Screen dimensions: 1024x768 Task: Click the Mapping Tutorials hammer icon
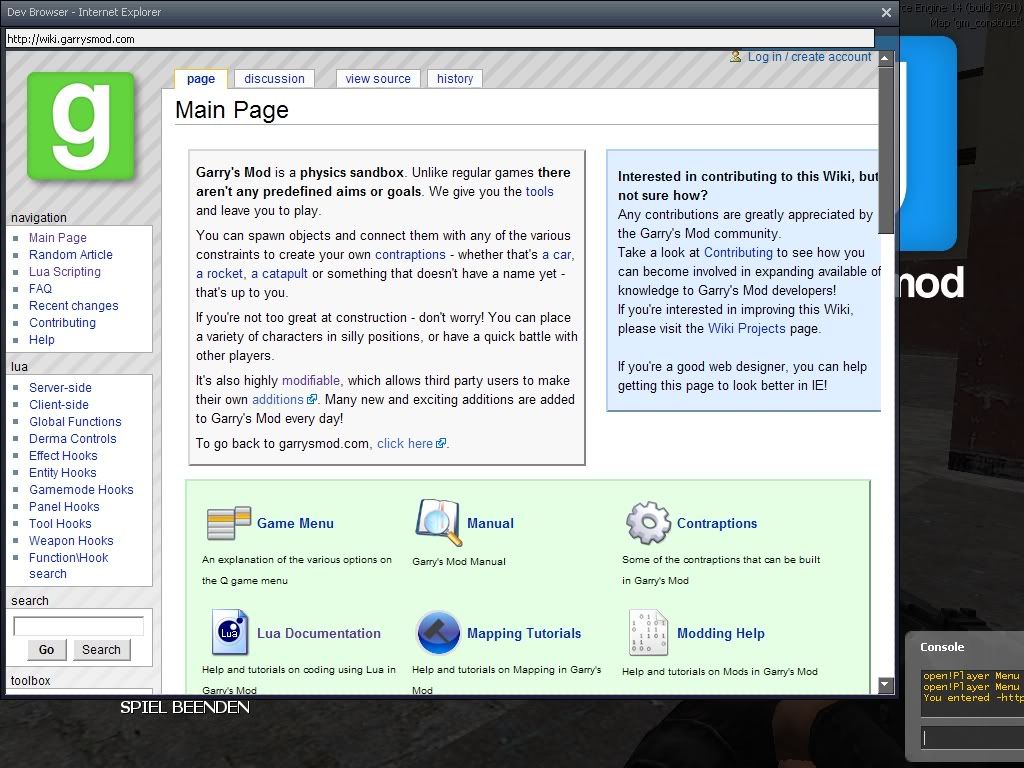[438, 632]
